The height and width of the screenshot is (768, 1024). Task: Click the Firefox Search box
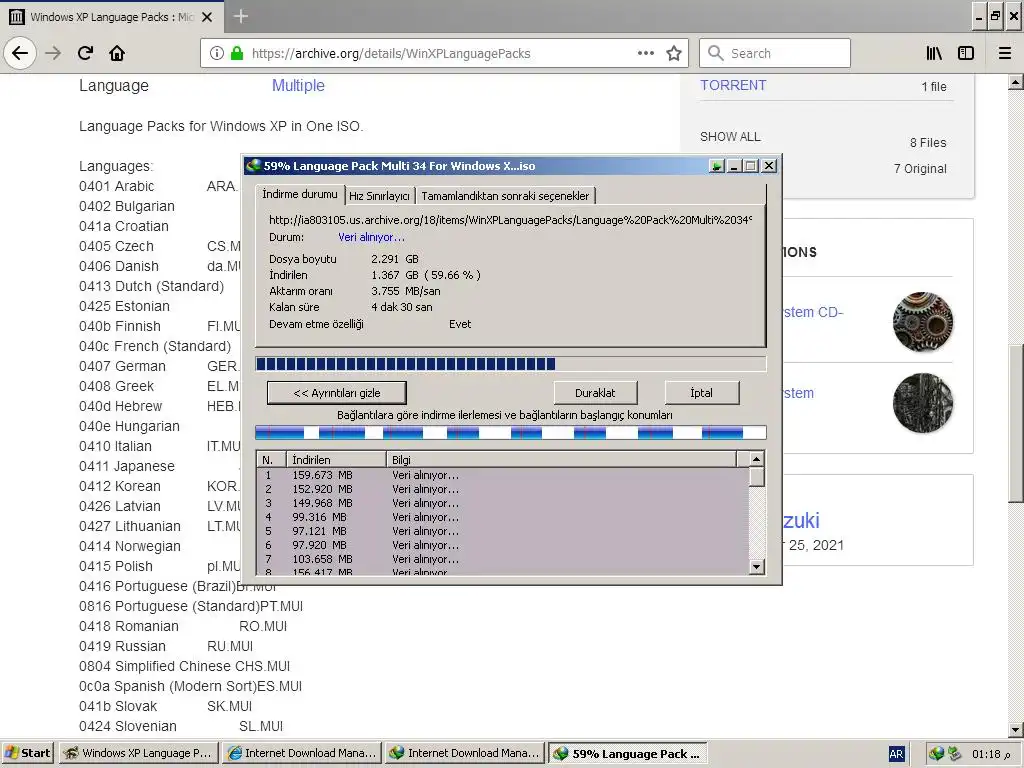[x=775, y=53]
